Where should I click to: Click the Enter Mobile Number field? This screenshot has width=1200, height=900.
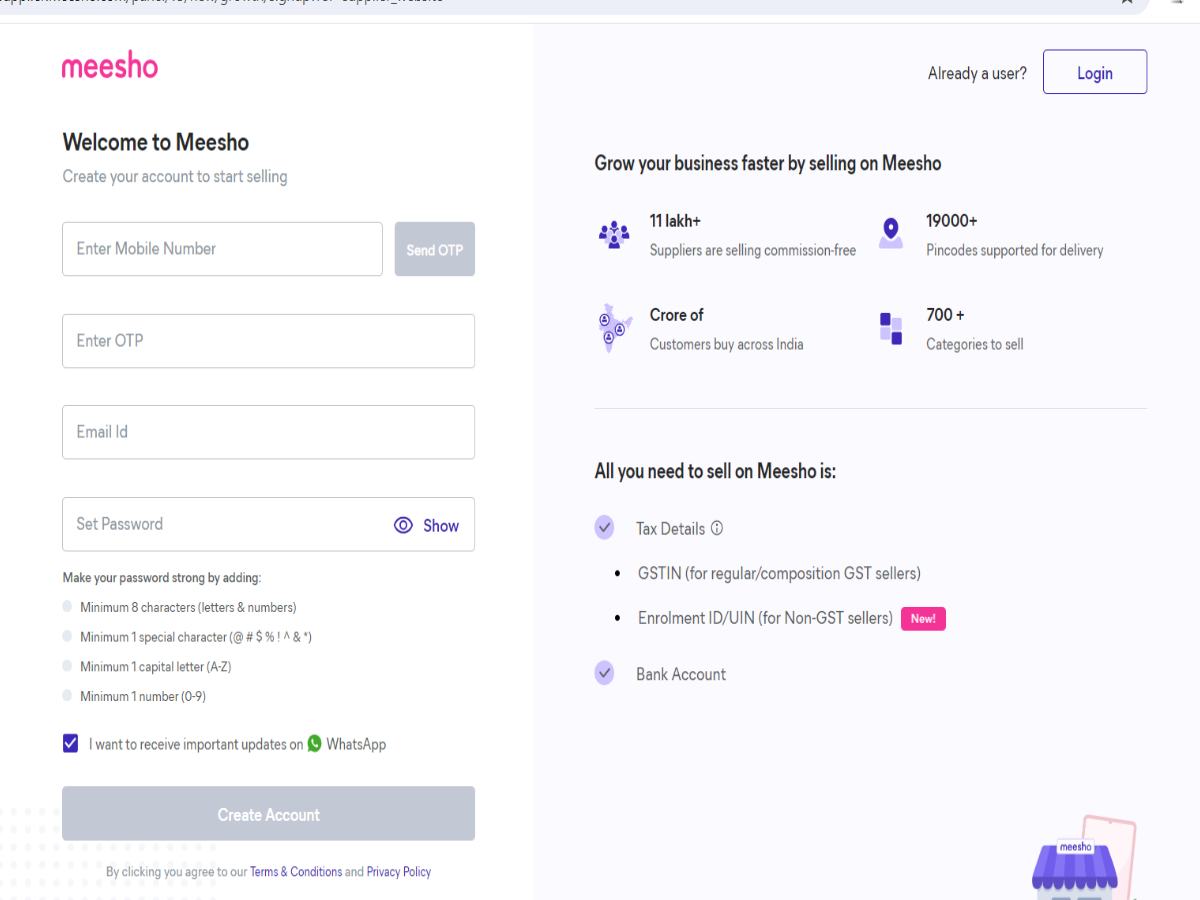[x=222, y=248]
